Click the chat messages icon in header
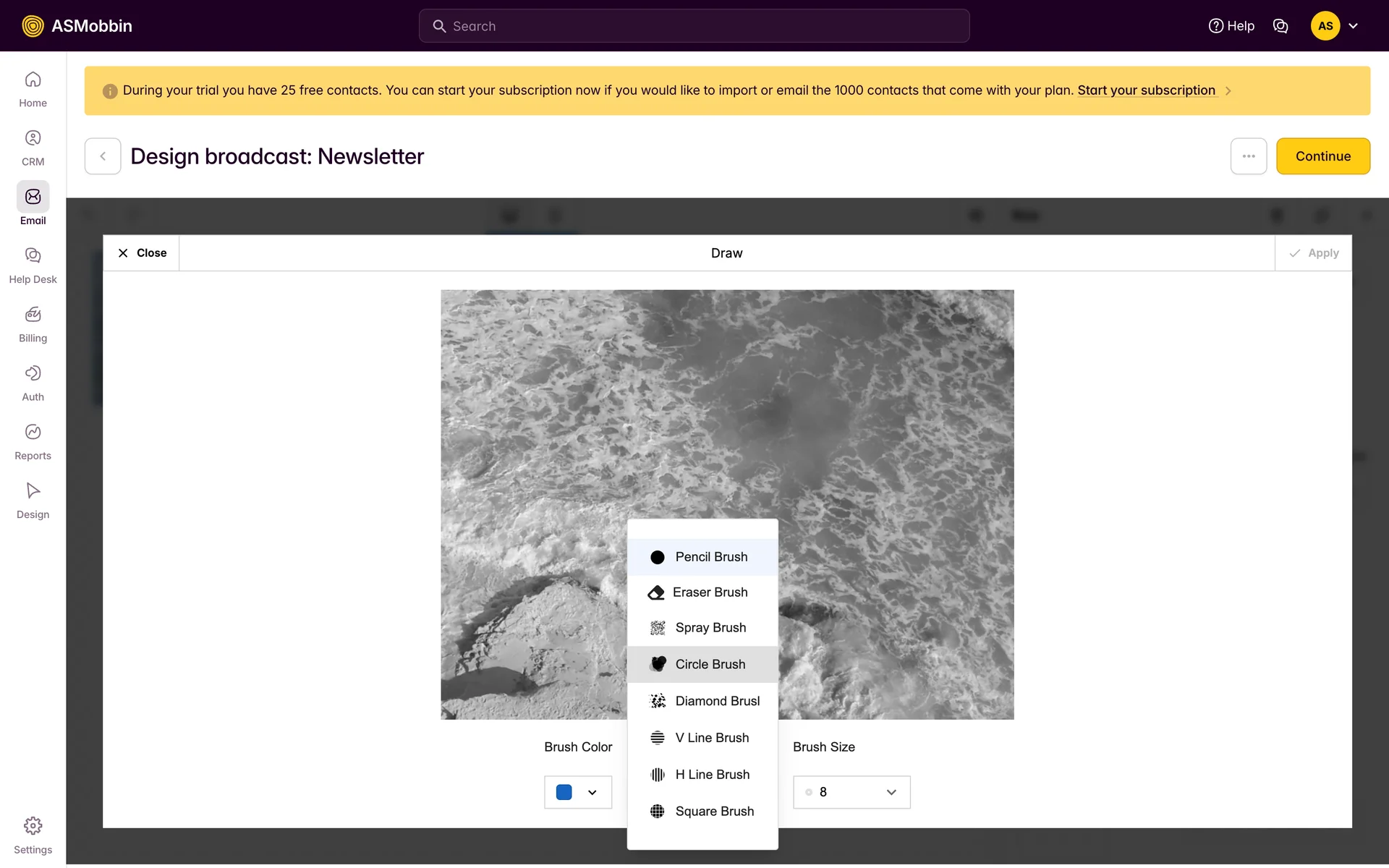Screen dimensions: 1389x868 coord(1280,26)
